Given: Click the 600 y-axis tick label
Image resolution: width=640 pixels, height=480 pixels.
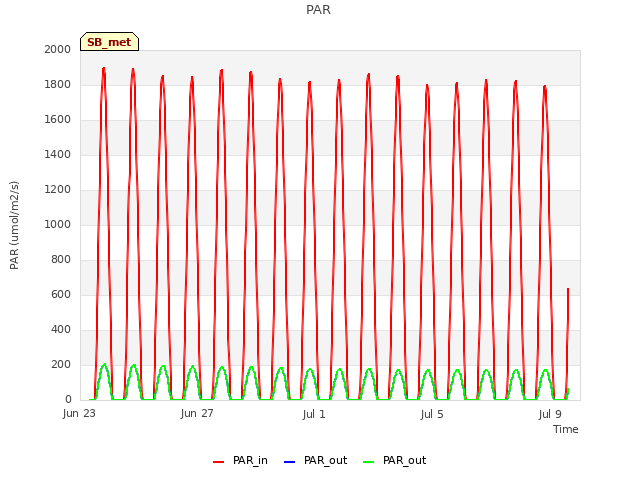Looking at the screenshot, I should pos(61,294).
